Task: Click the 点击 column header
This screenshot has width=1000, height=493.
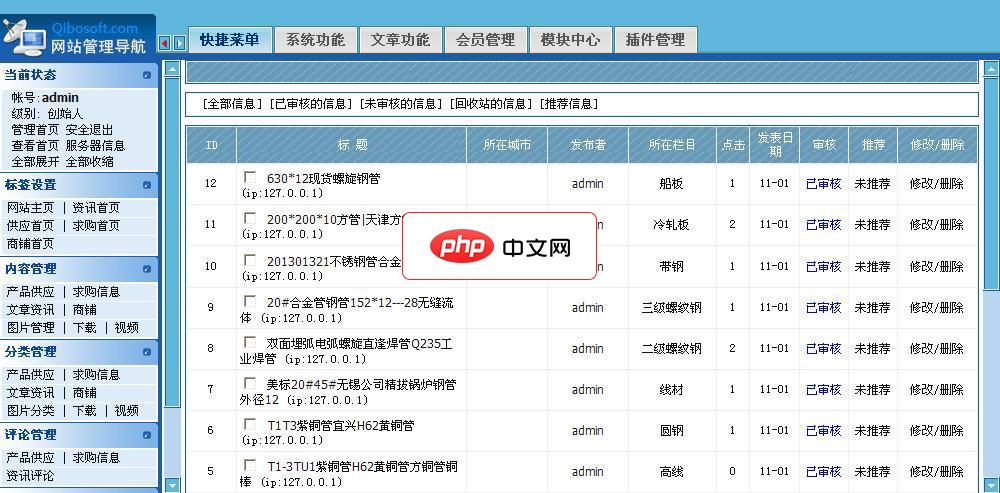Action: pos(733,145)
